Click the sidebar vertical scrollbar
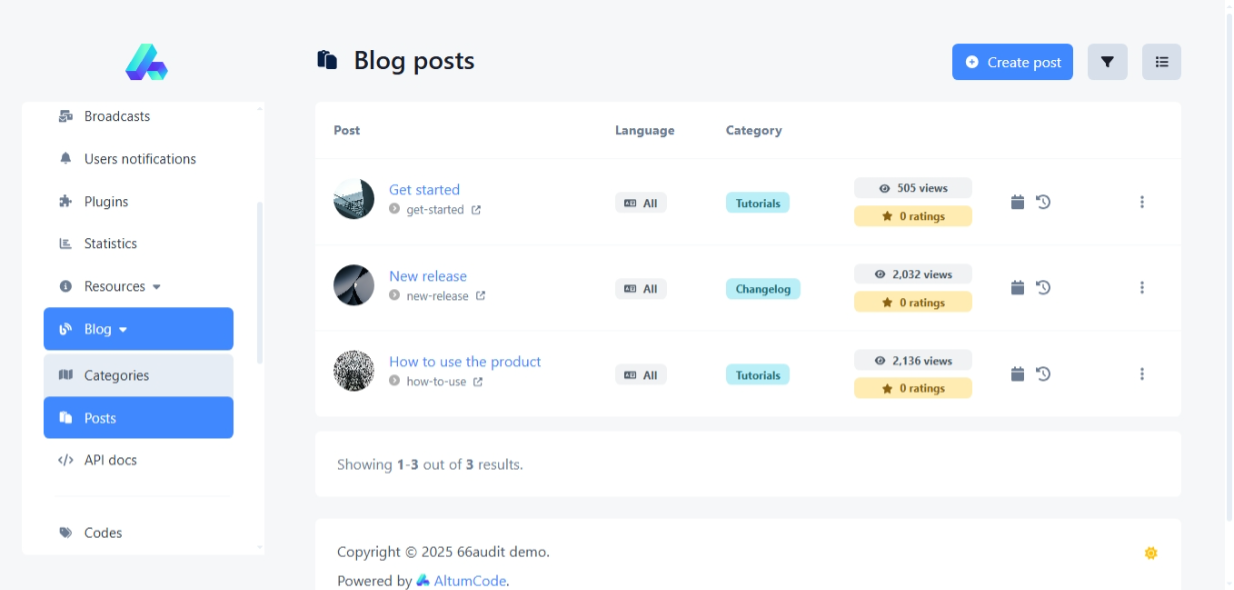The width and height of the screenshot is (1234, 590). tap(260, 280)
